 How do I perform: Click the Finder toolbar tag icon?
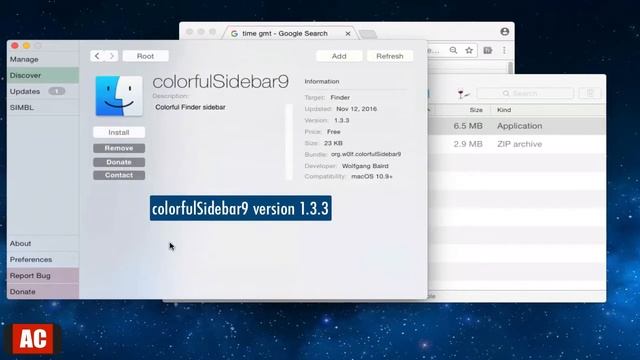click(x=463, y=94)
